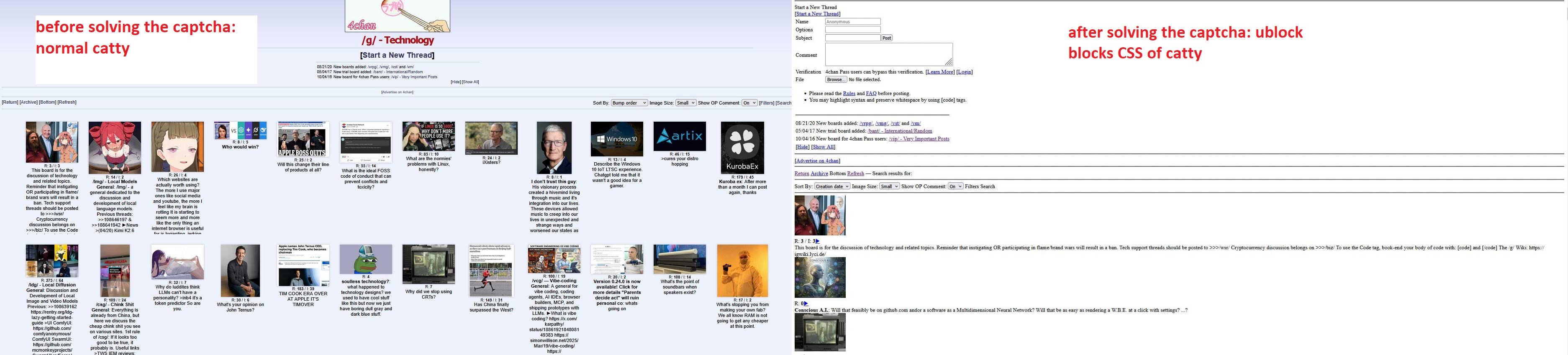Image resolution: width=1568 pixels, height=355 pixels.
Task: Click the arrow icon beside R: 0 on unstyled page
Action: point(806,303)
